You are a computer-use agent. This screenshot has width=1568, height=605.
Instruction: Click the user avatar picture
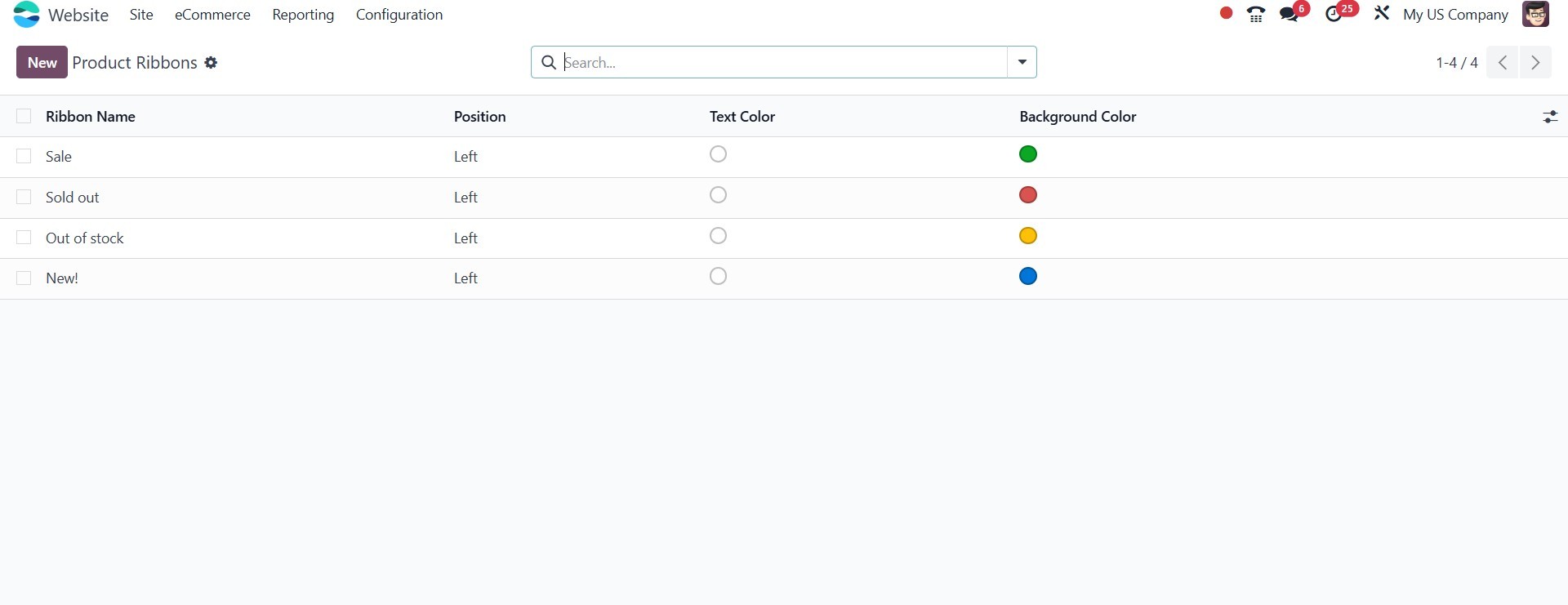[x=1535, y=14]
